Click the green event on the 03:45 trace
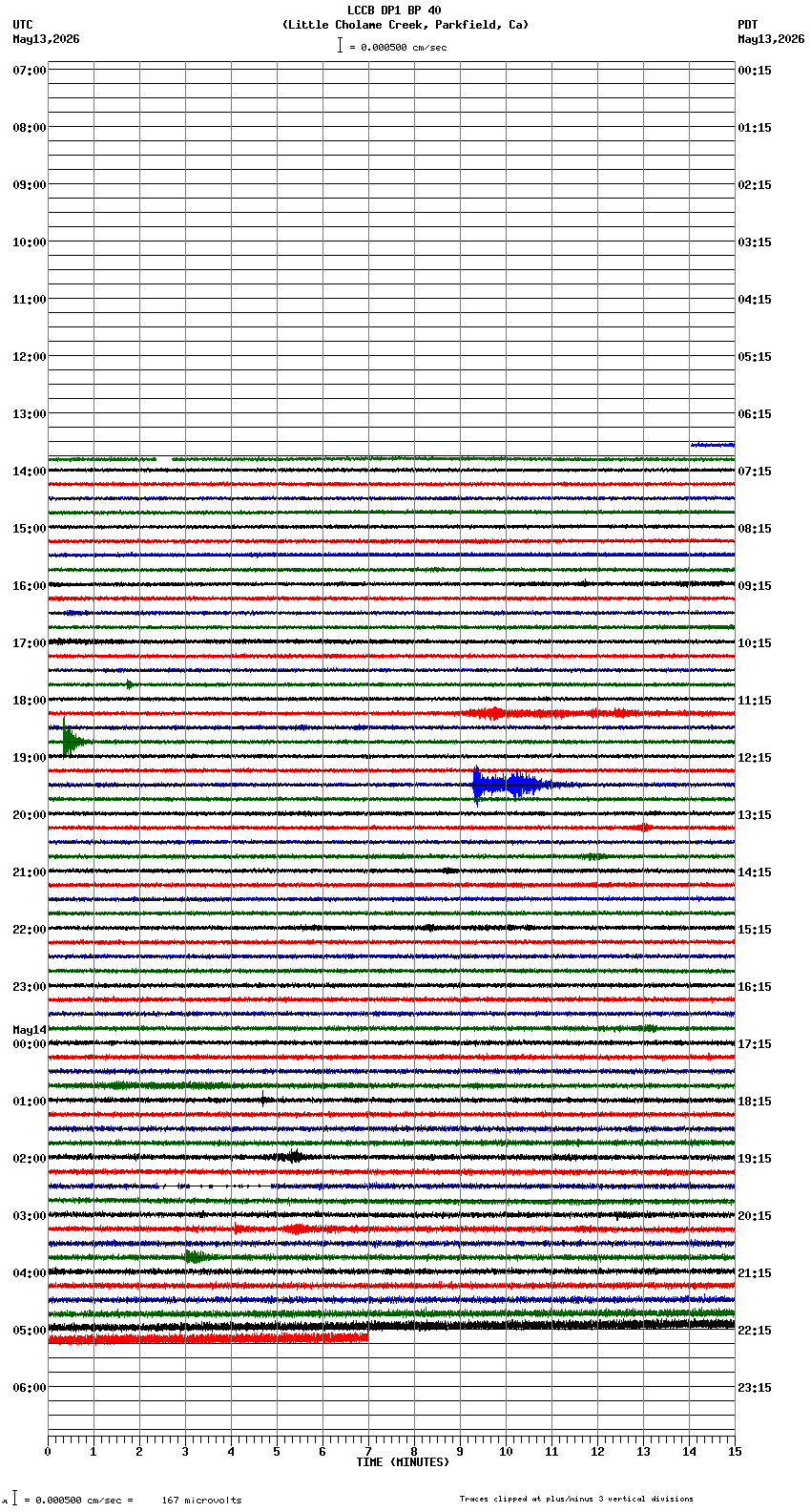Screen dimensions: 811x1512 pyautogui.click(x=198, y=1256)
